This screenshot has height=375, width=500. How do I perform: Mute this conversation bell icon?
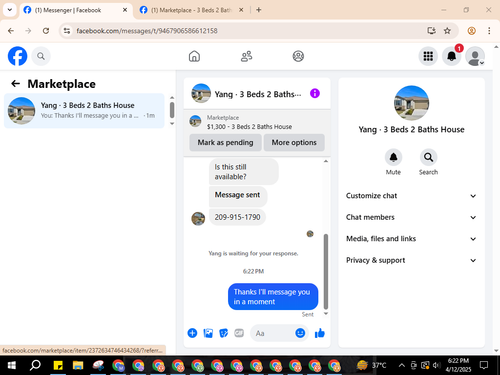coord(393,157)
